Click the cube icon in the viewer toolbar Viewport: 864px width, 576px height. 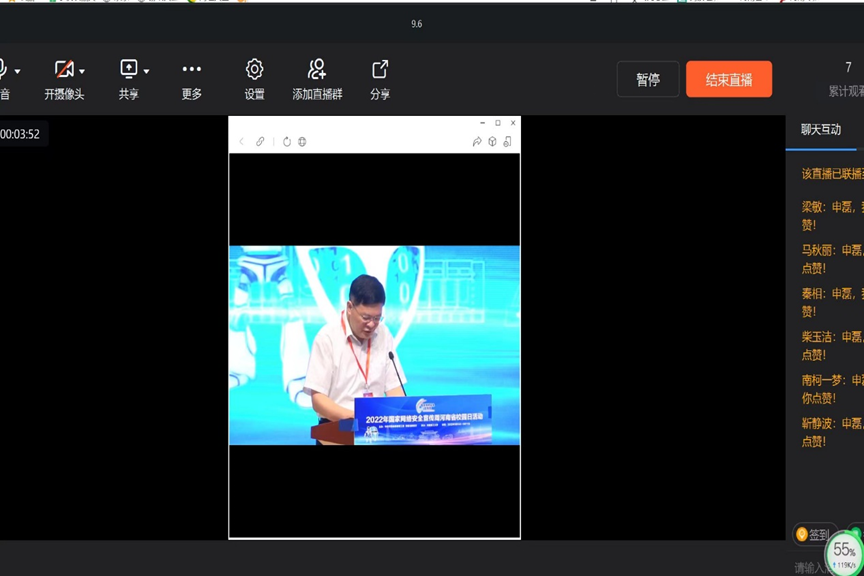[x=492, y=142]
